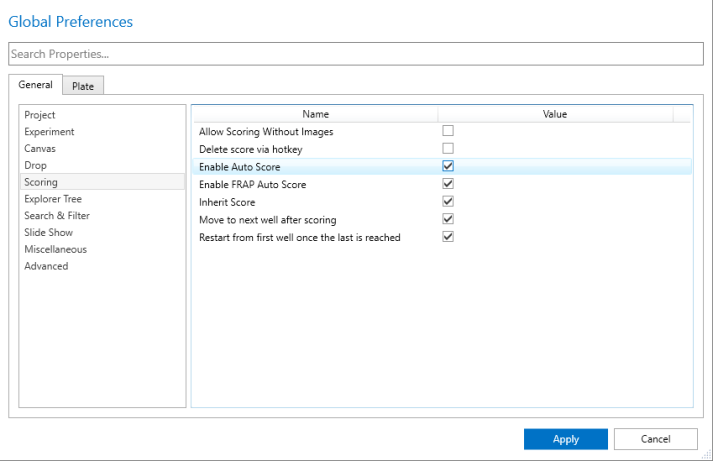Select the Advanced category
Image resolution: width=713 pixels, height=461 pixels.
coord(102,266)
